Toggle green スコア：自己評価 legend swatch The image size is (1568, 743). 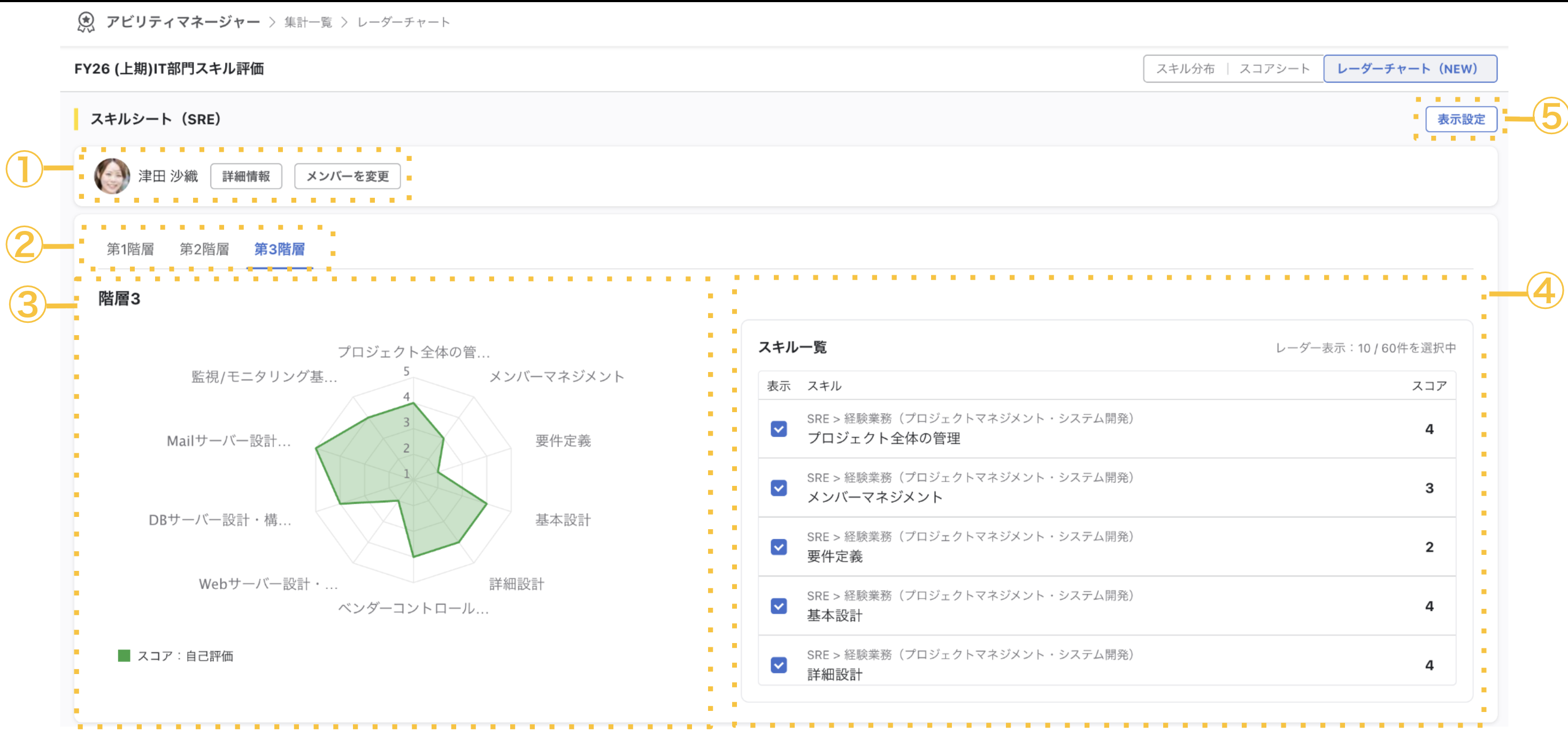pos(124,655)
